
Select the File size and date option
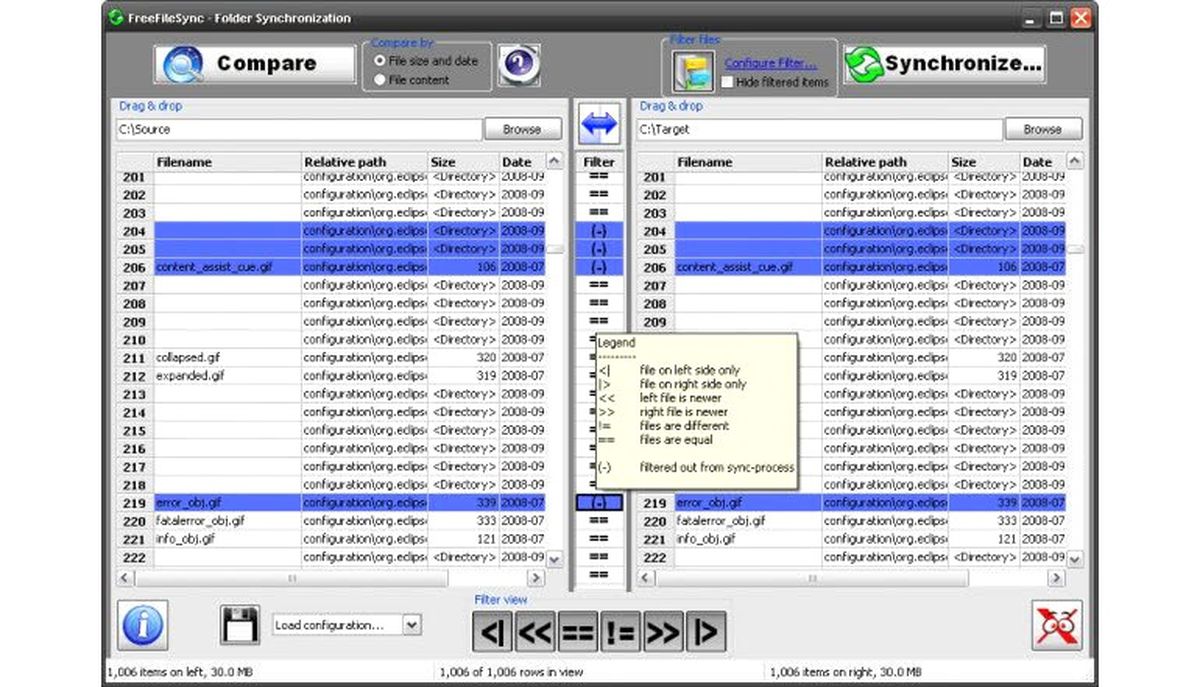[426, 61]
